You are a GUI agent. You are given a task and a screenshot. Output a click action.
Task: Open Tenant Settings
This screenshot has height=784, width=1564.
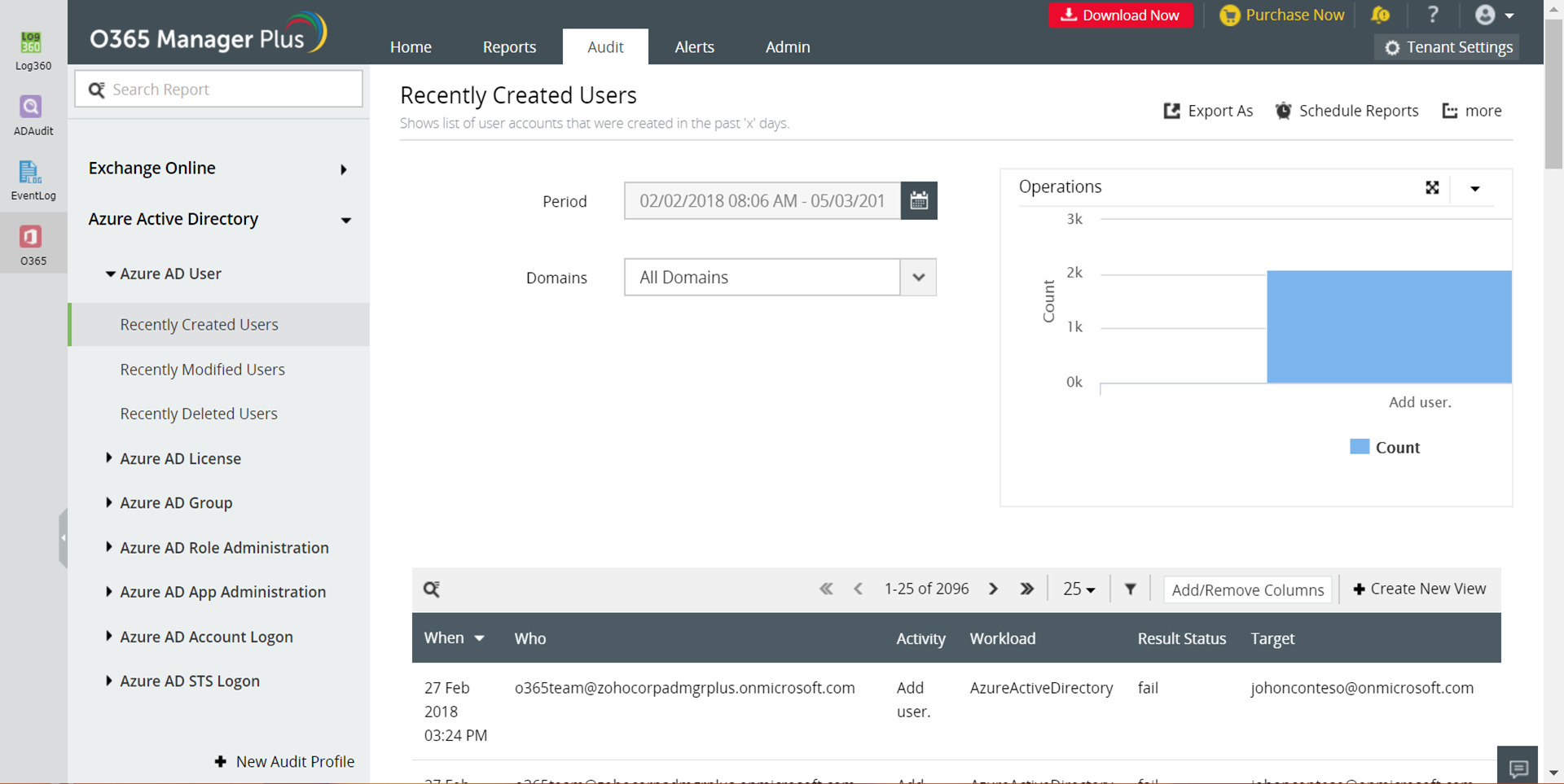pyautogui.click(x=1448, y=47)
